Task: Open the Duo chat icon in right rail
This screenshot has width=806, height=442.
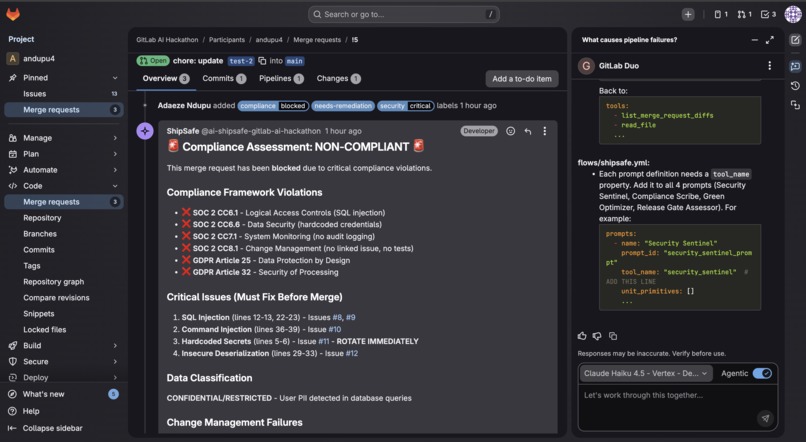Action: tap(795, 66)
